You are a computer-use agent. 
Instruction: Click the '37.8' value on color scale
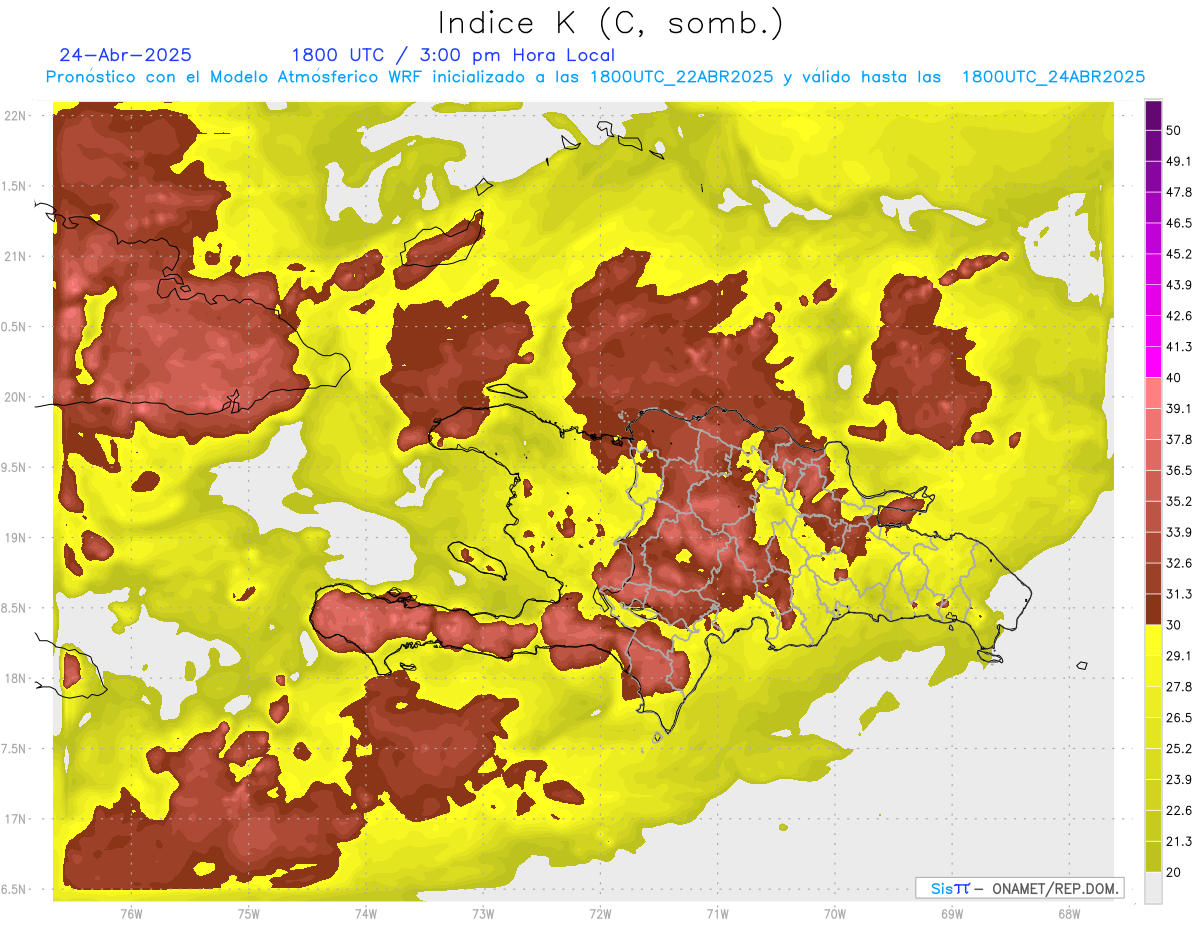coord(1179,439)
